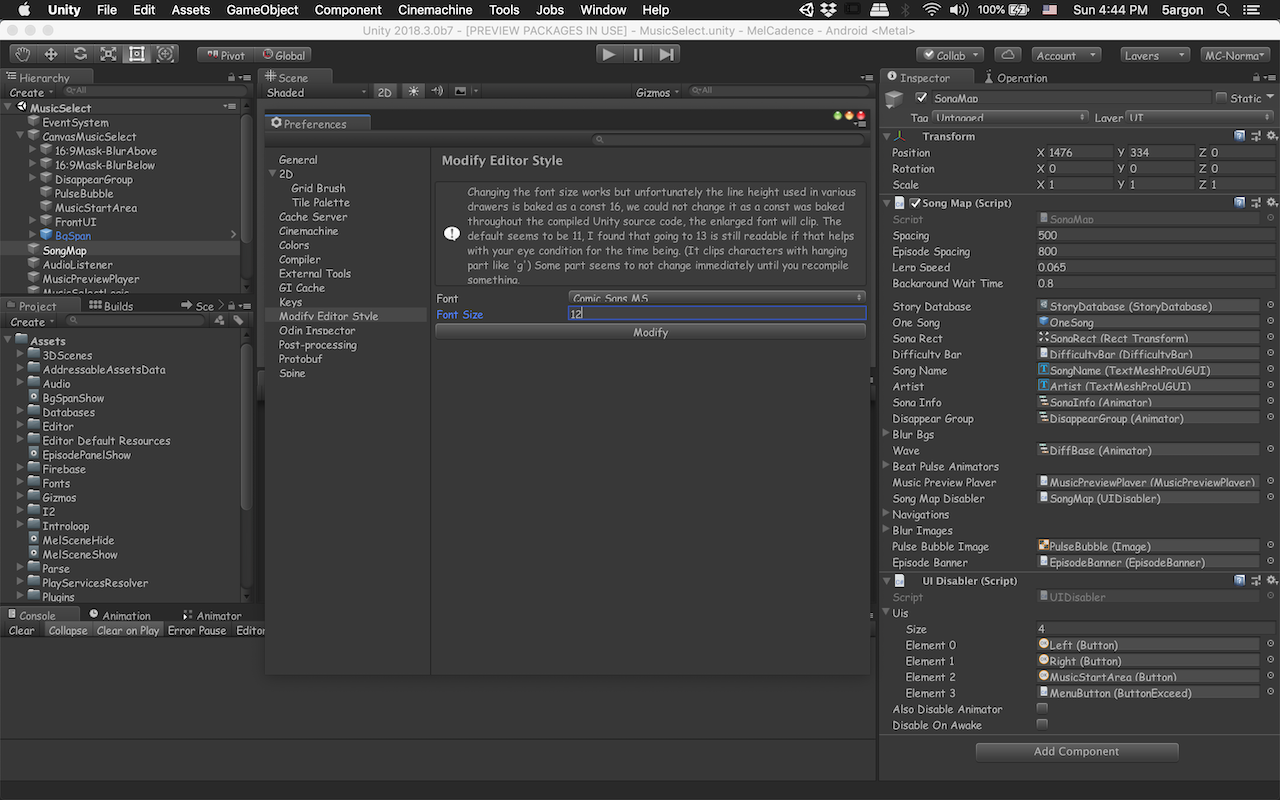Toggle Clear on Play in Console
This screenshot has height=800, width=1280.
(127, 630)
